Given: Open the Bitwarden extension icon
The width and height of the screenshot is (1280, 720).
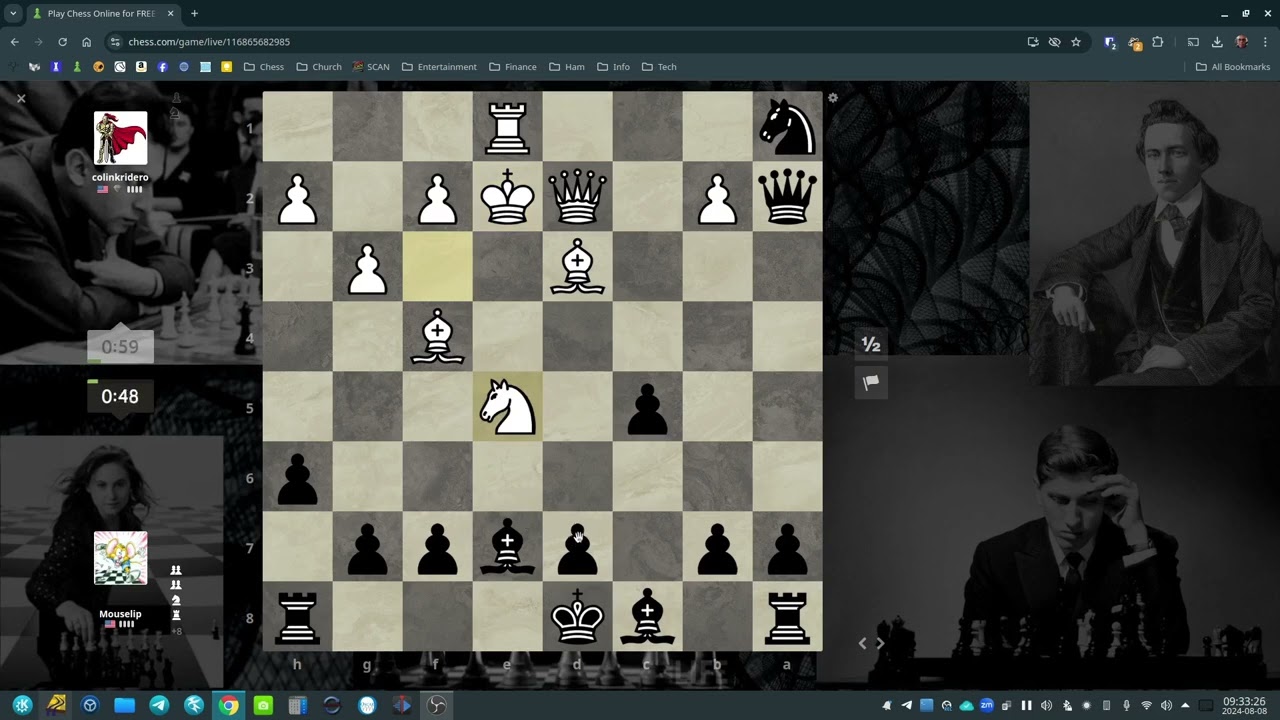Looking at the screenshot, I should click(x=1110, y=42).
